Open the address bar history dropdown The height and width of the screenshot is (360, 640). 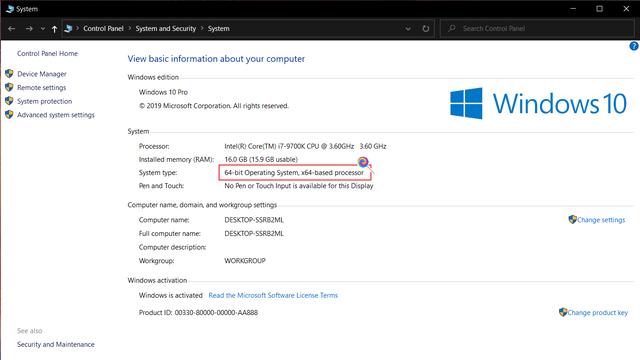(408, 29)
